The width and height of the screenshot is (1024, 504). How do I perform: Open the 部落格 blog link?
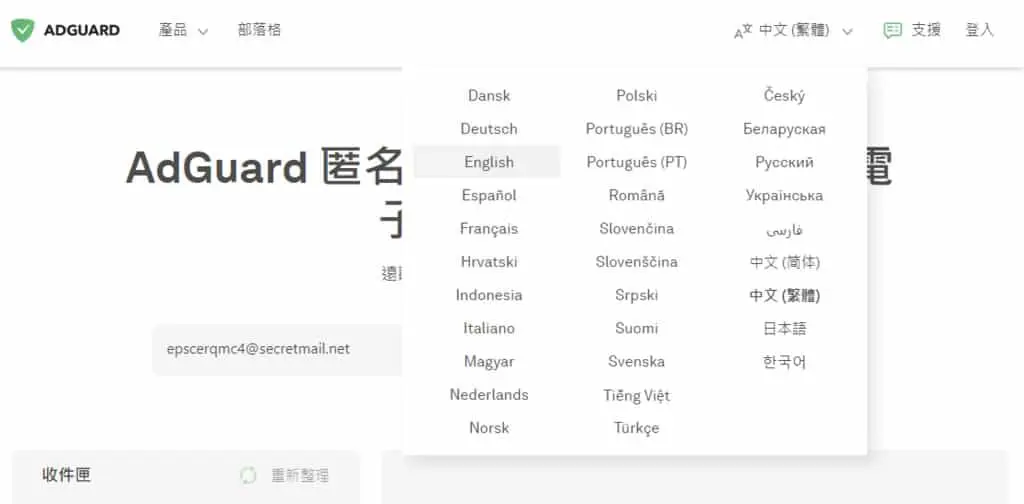[x=259, y=30]
